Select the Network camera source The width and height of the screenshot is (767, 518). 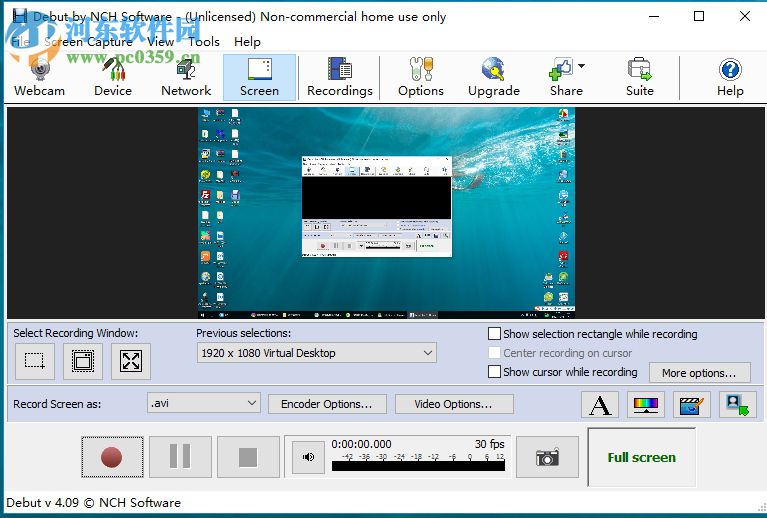pyautogui.click(x=186, y=77)
